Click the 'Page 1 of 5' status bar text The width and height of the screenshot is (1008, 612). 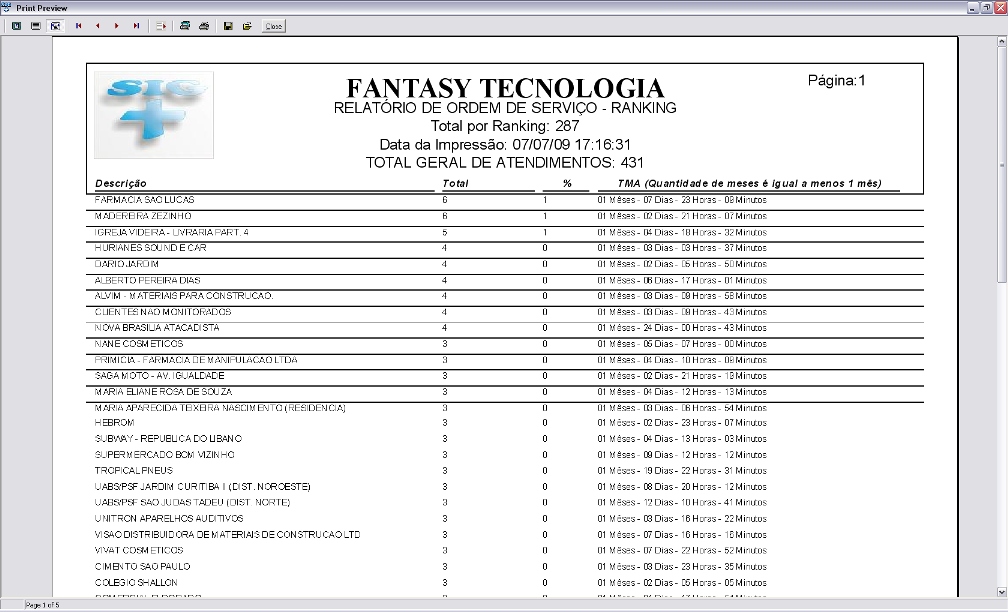[42, 605]
